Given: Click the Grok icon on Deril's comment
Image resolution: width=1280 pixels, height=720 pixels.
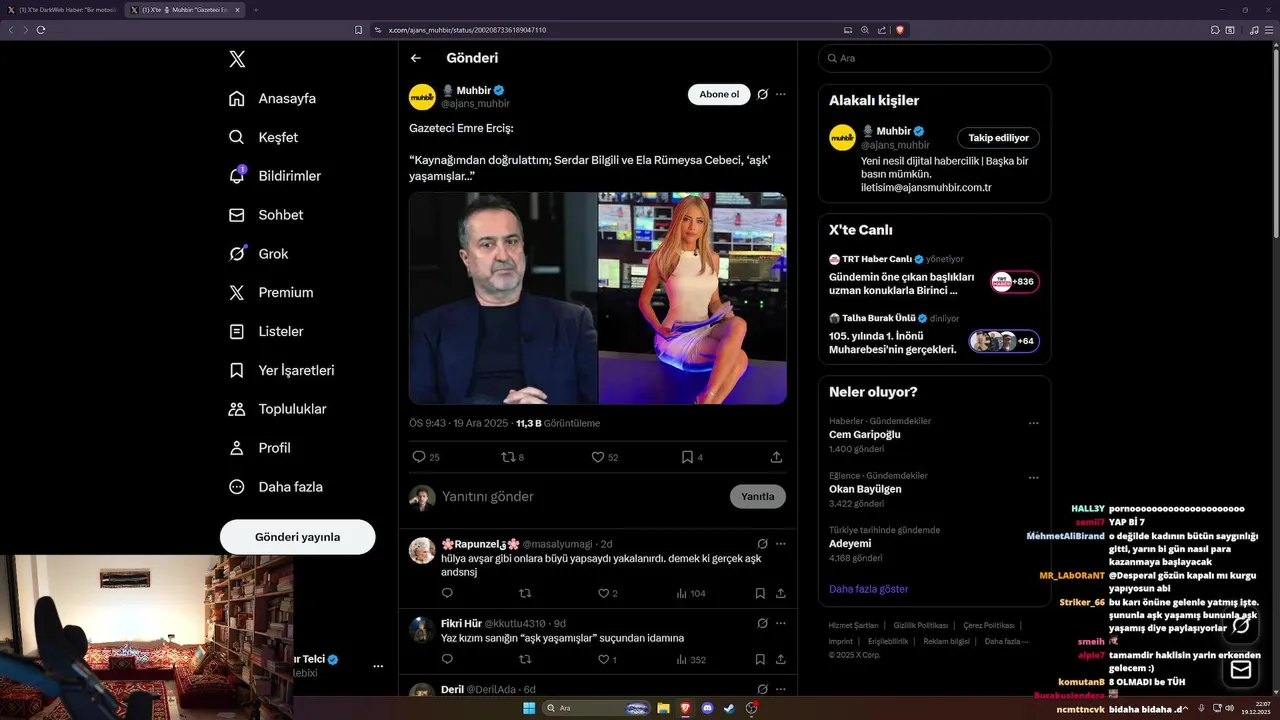Looking at the screenshot, I should pyautogui.click(x=762, y=689).
